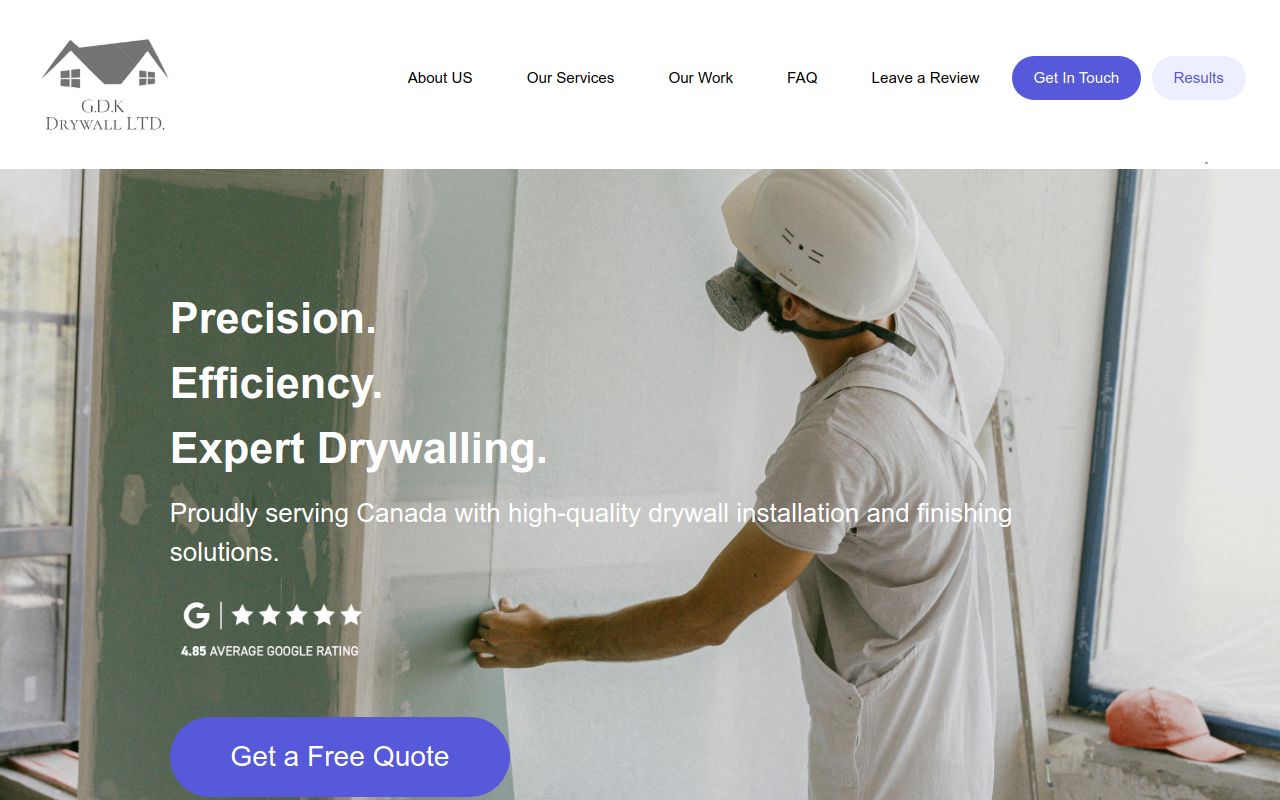
Task: Click the Get a Free Quote button
Action: 340,756
